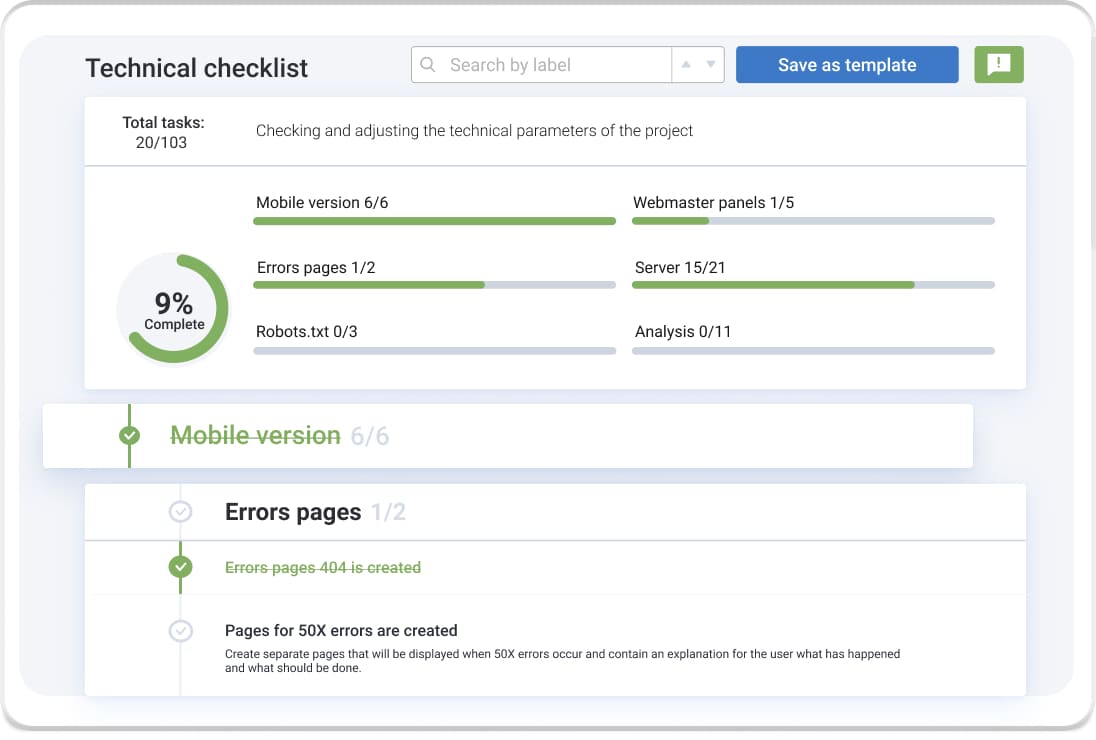Expand Pages for 50X errors task description
Image resolution: width=1096 pixels, height=740 pixels.
tap(341, 631)
